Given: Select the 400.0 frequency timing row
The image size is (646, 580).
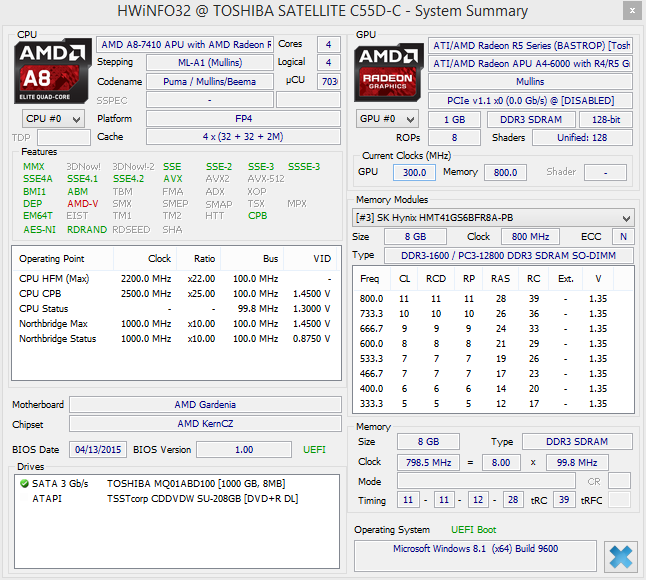Looking at the screenshot, I should 493,388.
